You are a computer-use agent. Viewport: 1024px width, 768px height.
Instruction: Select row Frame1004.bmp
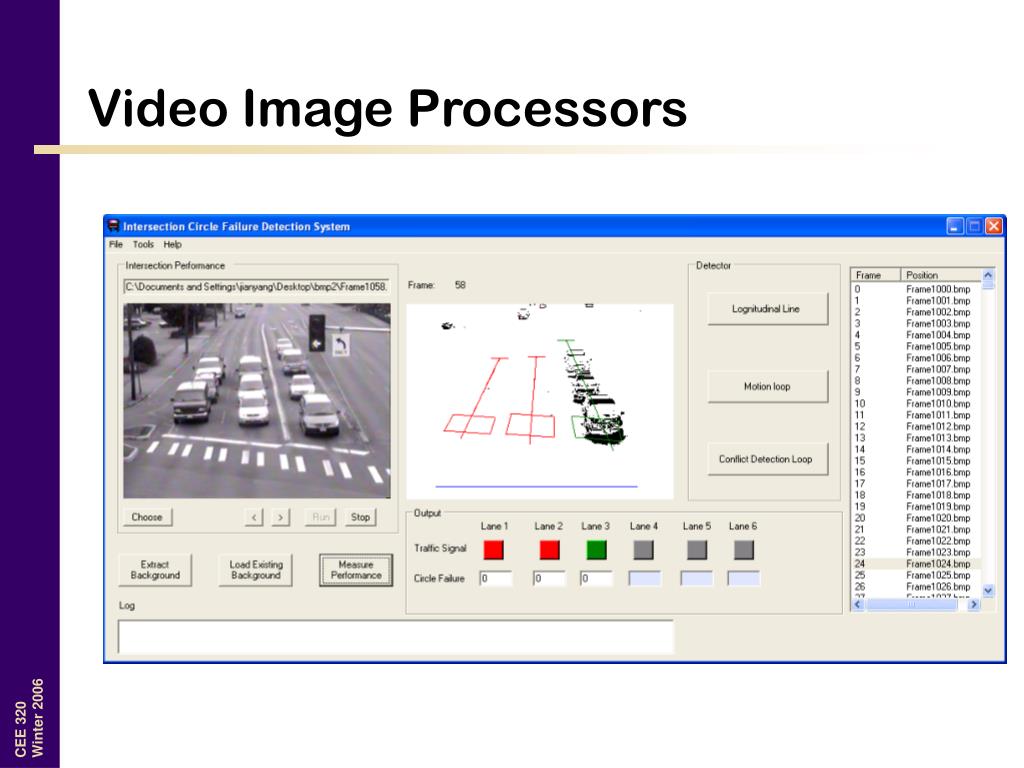(x=916, y=334)
